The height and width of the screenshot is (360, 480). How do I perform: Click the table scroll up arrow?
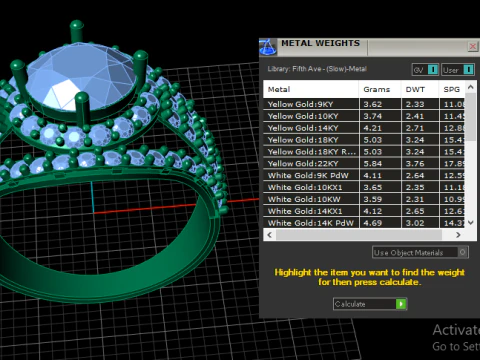[471, 87]
